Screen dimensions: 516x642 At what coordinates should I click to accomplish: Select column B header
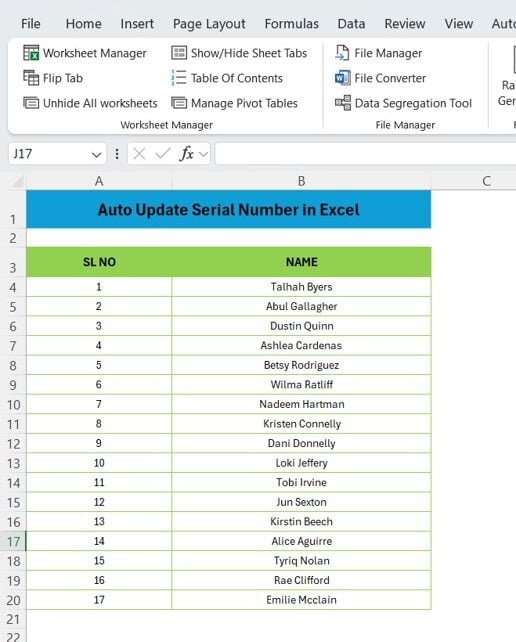[301, 181]
